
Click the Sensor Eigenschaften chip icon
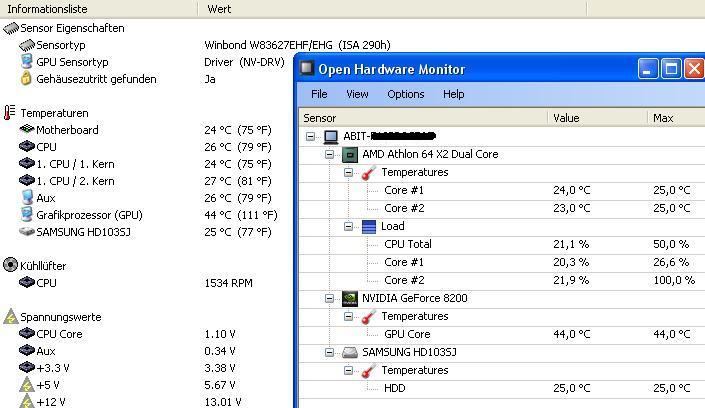(11, 28)
